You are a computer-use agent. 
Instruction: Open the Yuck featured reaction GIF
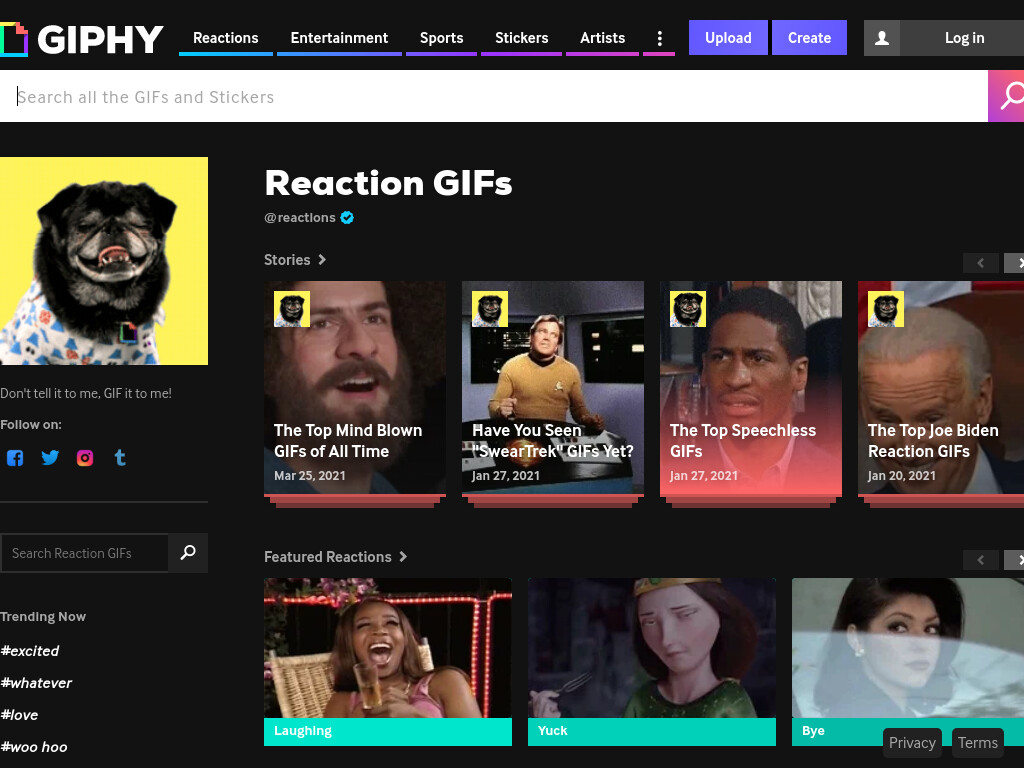tap(652, 662)
